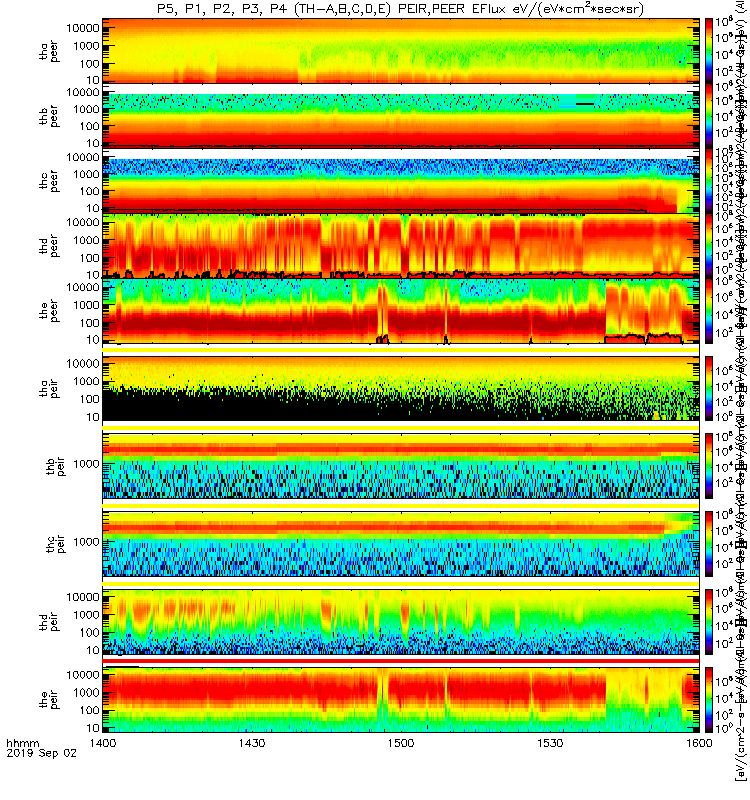The height and width of the screenshot is (800, 750).
Task: Click inside the the peir ion spectrogram
Action: click(401, 699)
